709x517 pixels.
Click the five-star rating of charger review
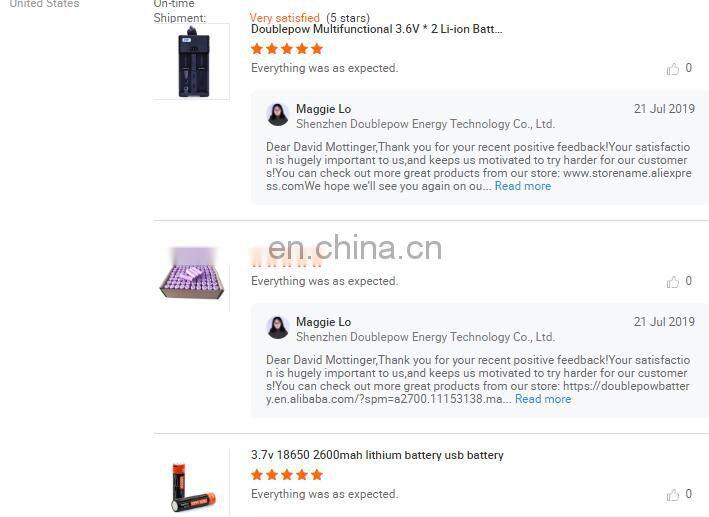pyautogui.click(x=287, y=49)
